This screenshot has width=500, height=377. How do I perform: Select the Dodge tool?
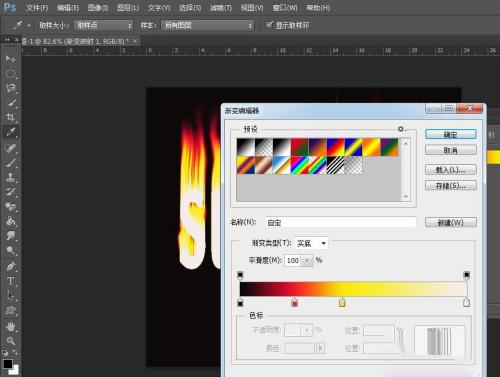pyautogui.click(x=10, y=250)
